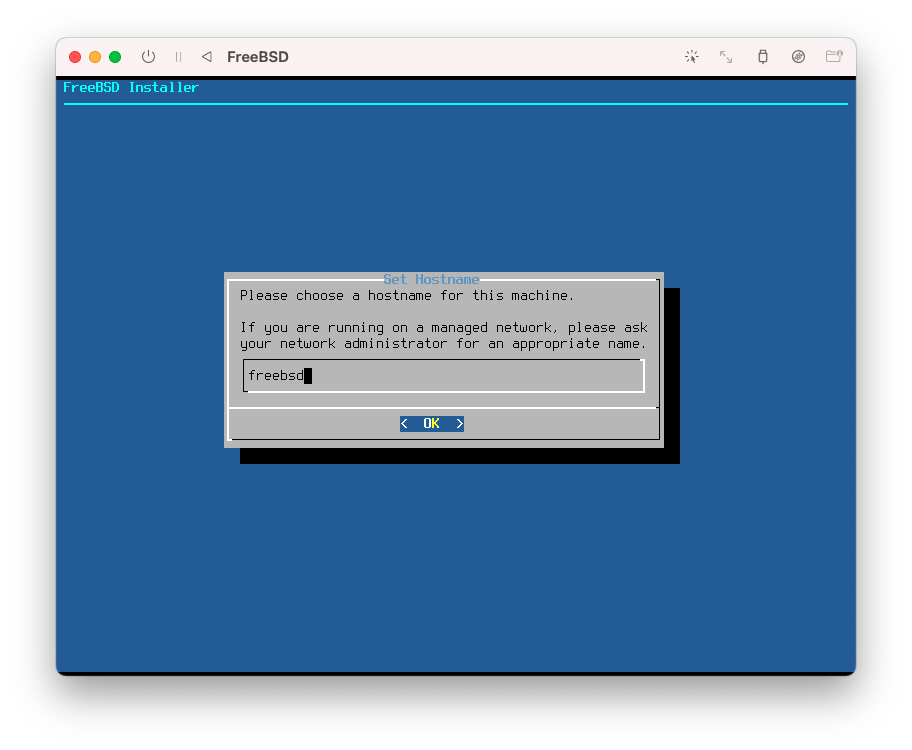Pause the FreeBSD virtual machine
The width and height of the screenshot is (912, 750).
179,56
